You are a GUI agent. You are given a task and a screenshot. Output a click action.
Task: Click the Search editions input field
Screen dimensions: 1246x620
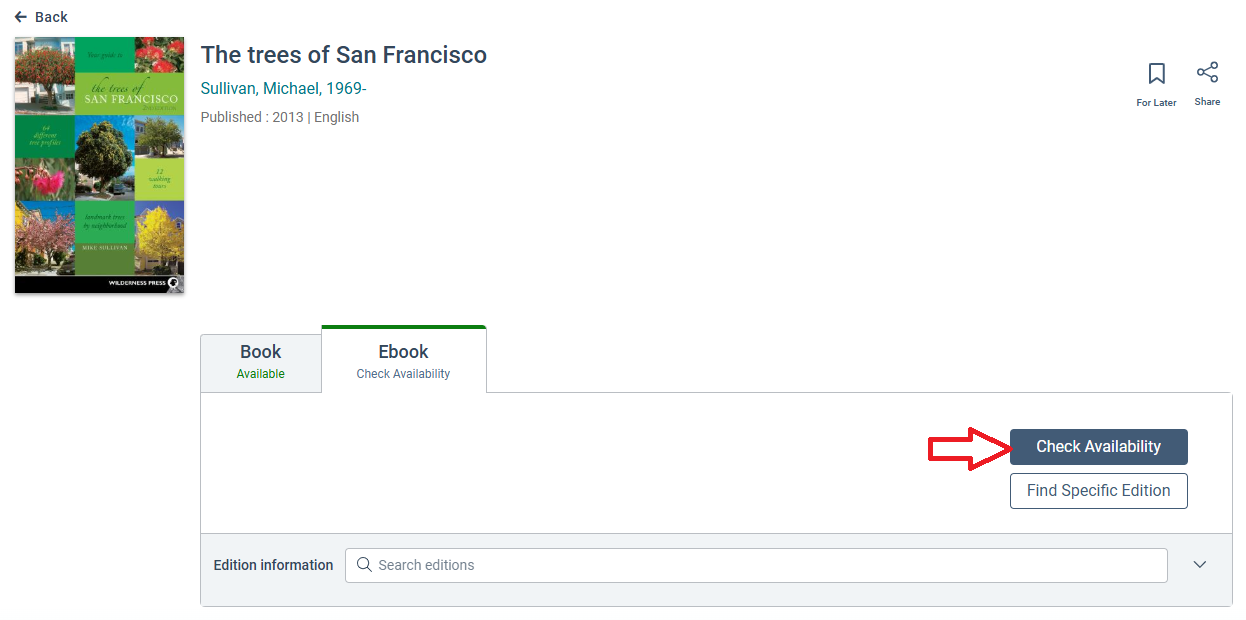coord(760,565)
